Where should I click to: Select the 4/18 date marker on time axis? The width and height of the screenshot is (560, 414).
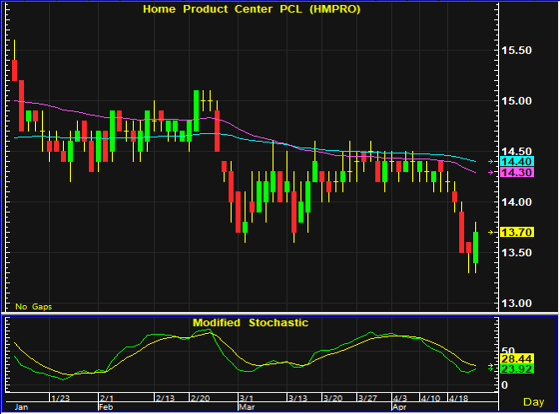click(458, 398)
